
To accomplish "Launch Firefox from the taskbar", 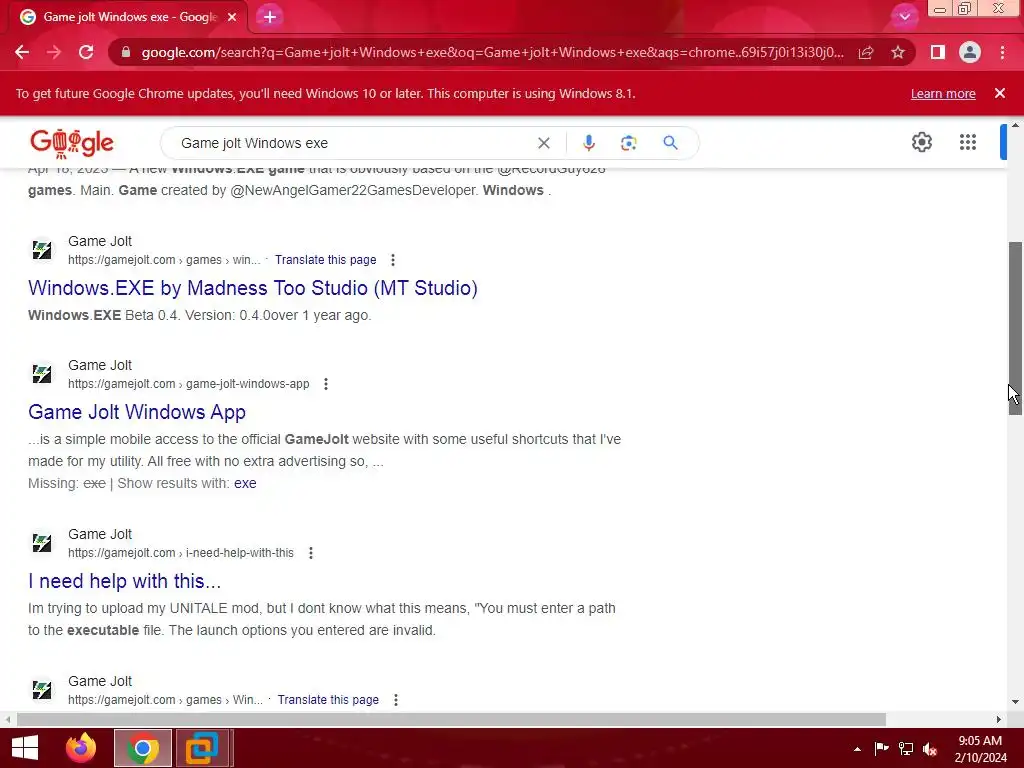I will click(81, 748).
